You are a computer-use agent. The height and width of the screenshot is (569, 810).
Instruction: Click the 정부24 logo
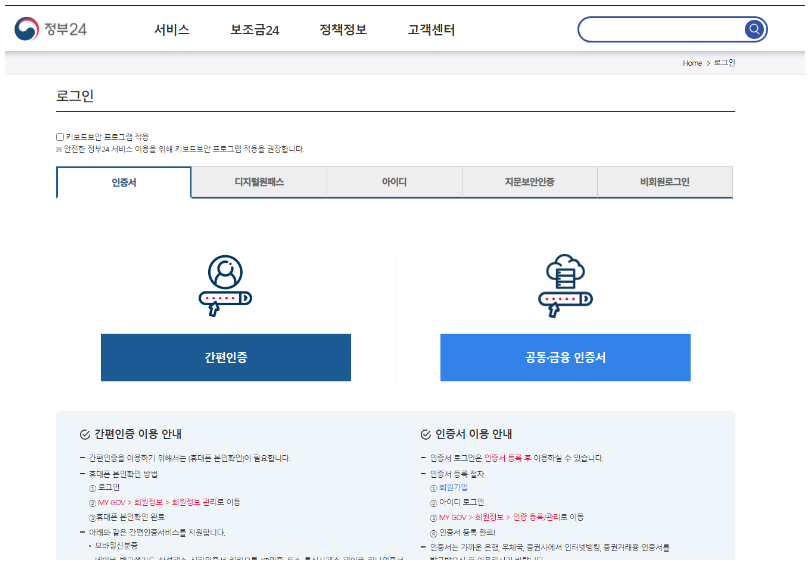(x=51, y=29)
